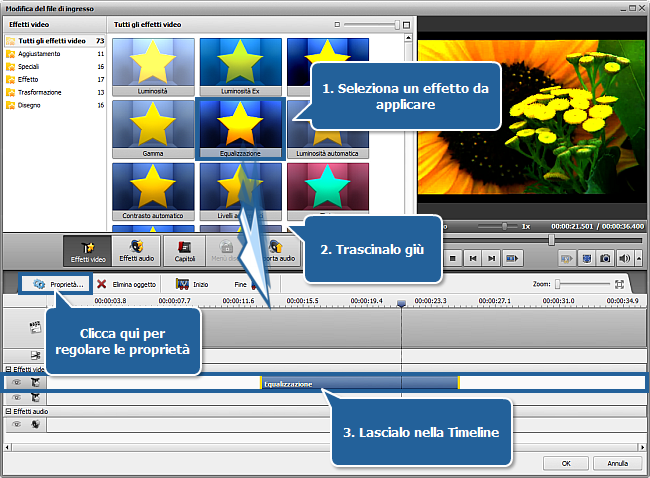Image resolution: width=650 pixels, height=478 pixels.
Task: Set trim start with Inizio
Action: click(192, 284)
